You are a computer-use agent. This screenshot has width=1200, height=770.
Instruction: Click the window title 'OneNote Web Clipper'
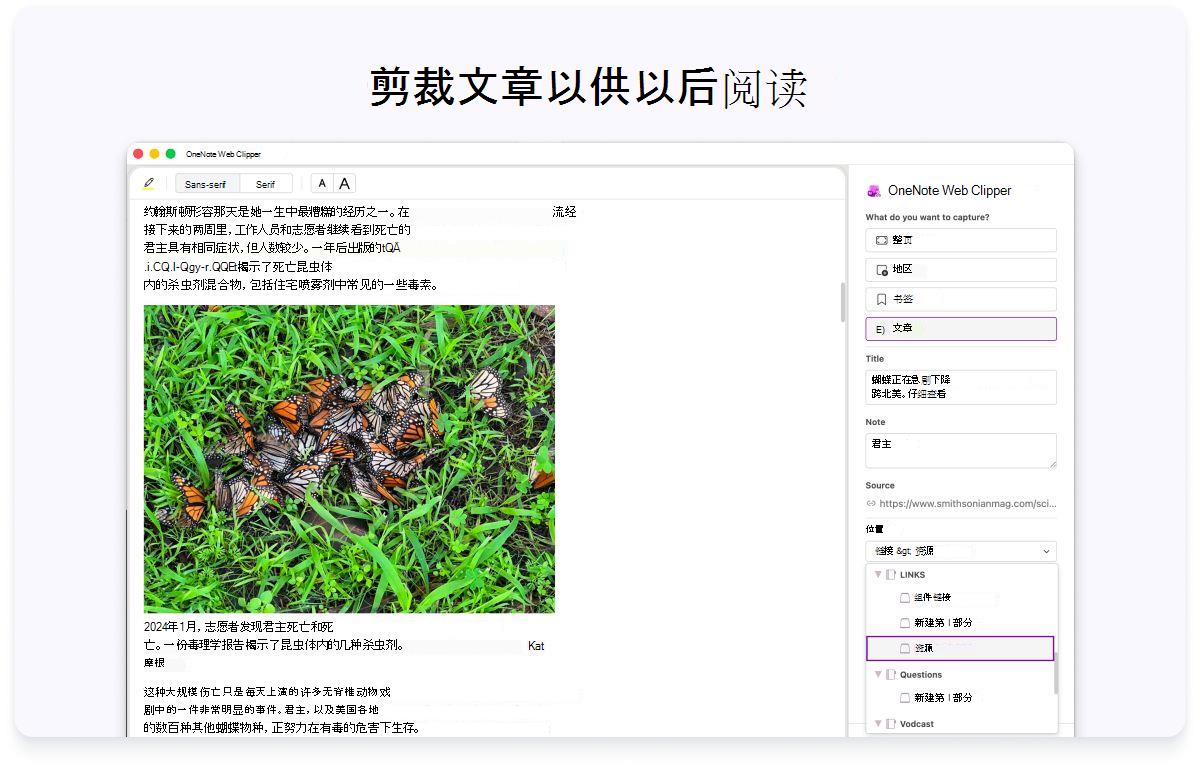click(x=223, y=154)
